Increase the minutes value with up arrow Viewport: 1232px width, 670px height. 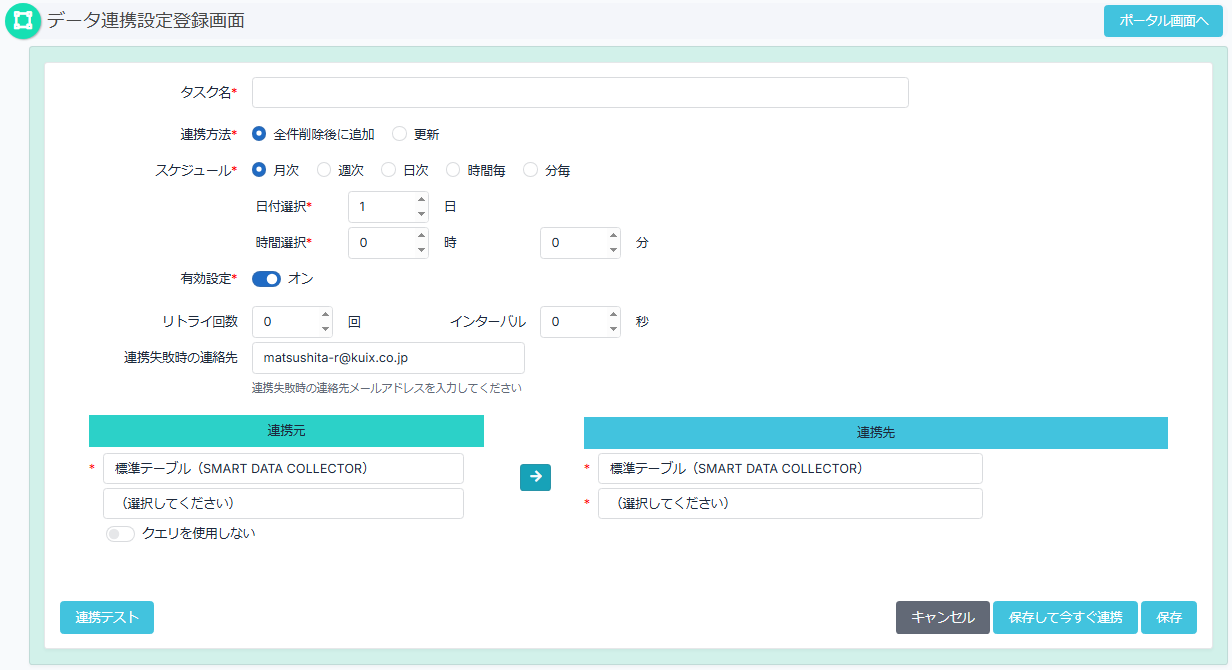(x=613, y=236)
